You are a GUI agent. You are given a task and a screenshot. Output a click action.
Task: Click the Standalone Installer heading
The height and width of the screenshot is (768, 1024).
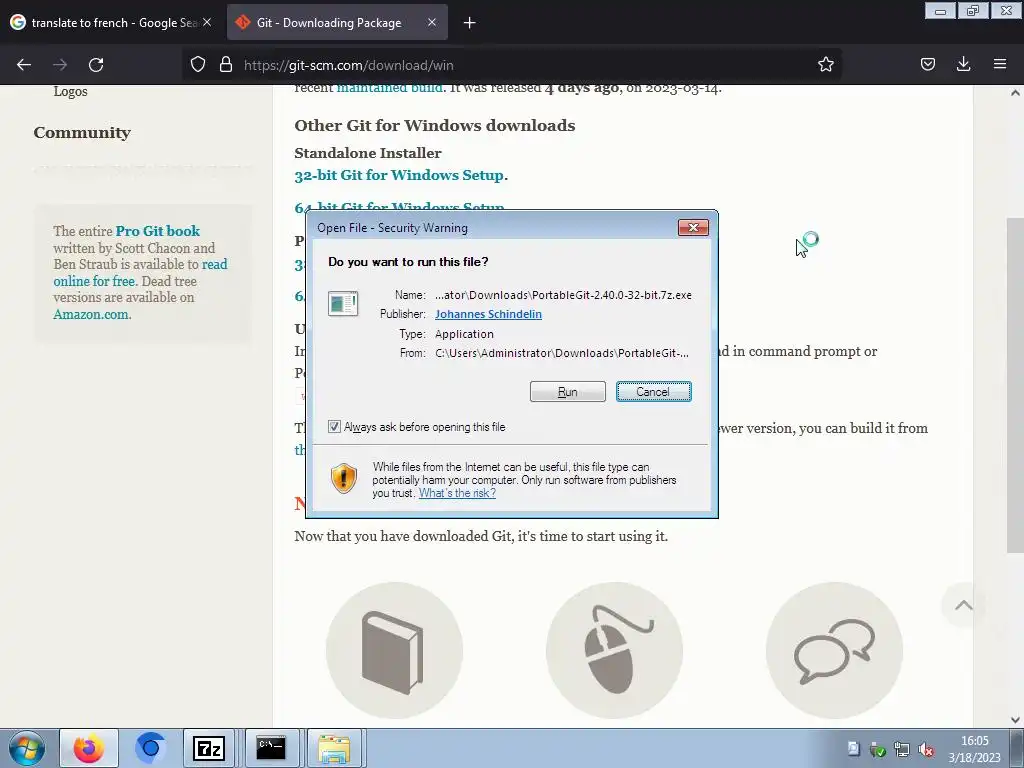click(x=368, y=153)
